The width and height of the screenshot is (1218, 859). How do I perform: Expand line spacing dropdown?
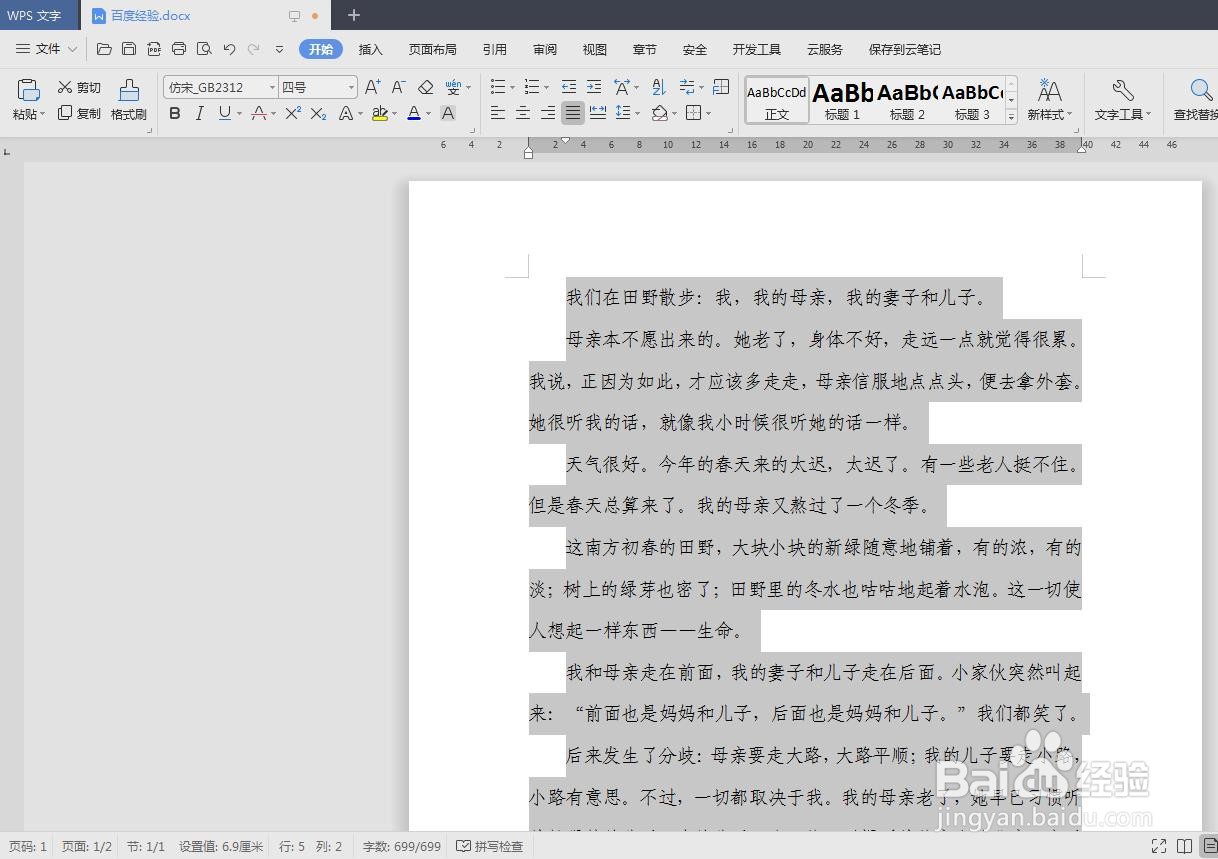[638, 113]
